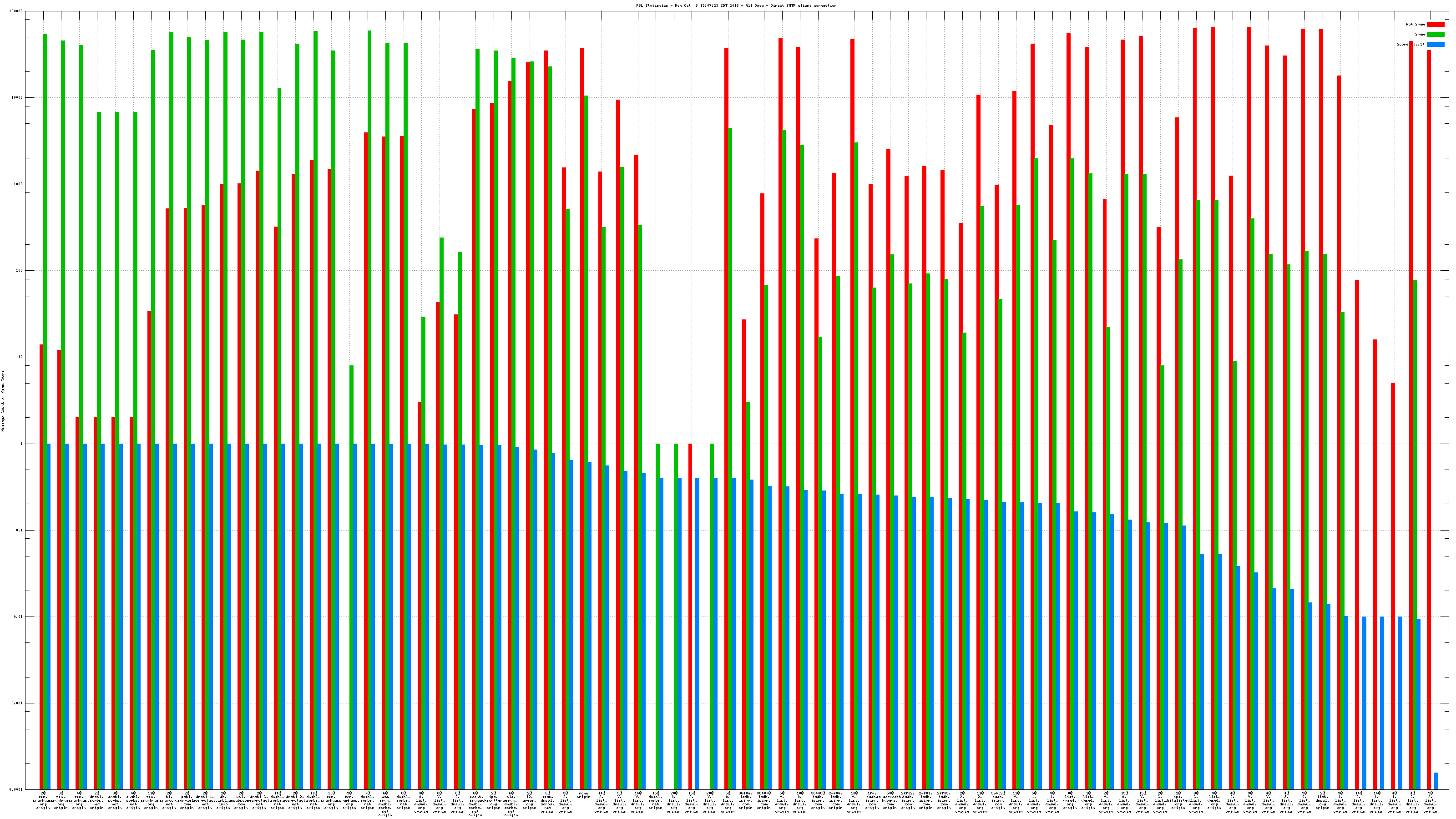Click the 0.1 y-axis tick label
The height and width of the screenshot is (819, 1456).
[x=20, y=531]
